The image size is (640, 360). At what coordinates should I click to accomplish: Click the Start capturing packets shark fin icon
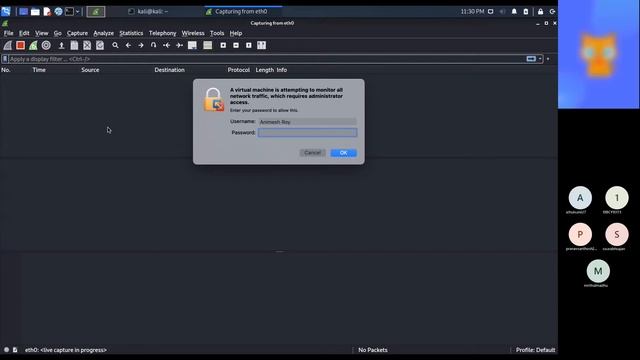click(x=8, y=45)
